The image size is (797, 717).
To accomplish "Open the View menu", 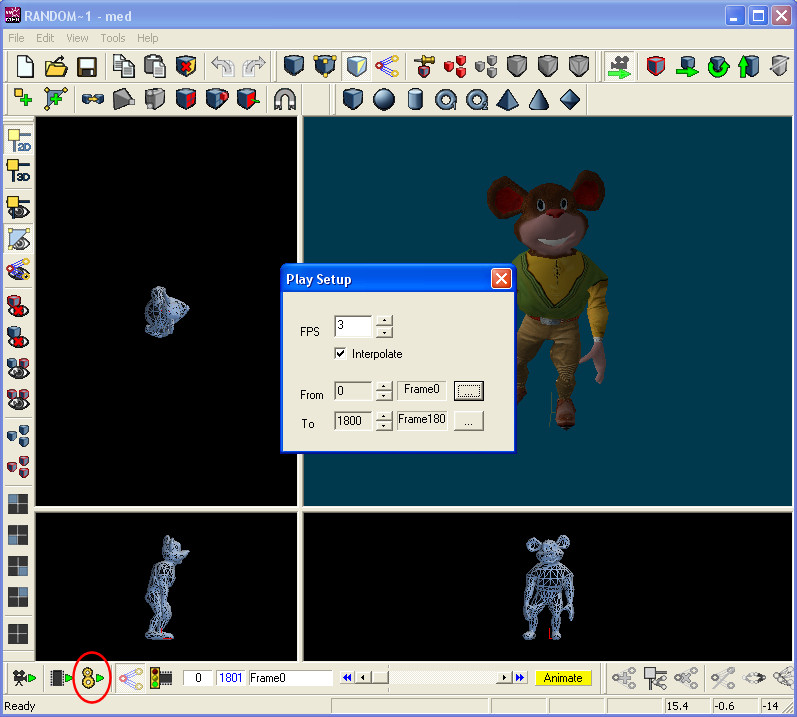I will coord(77,38).
